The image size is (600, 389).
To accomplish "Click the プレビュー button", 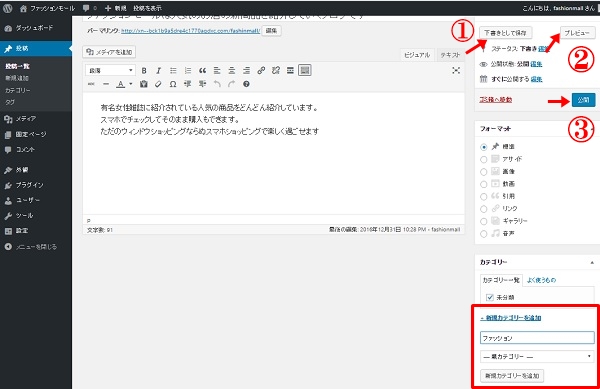I will [x=577, y=33].
